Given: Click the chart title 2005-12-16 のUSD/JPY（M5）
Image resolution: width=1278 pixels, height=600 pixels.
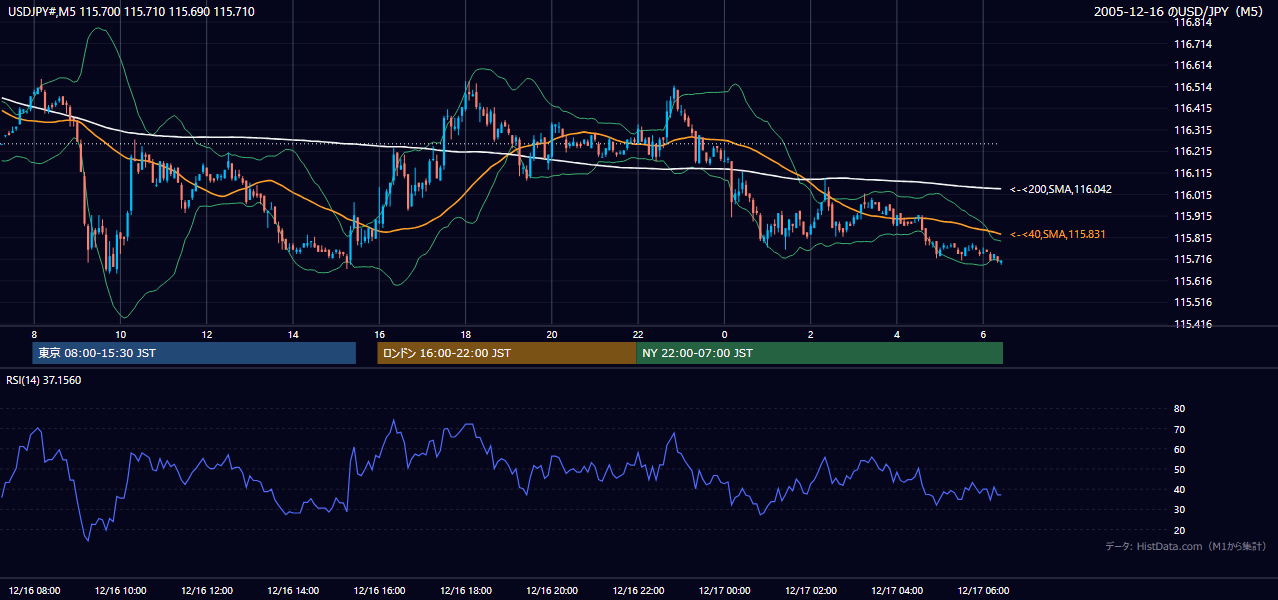Looking at the screenshot, I should (1181, 11).
